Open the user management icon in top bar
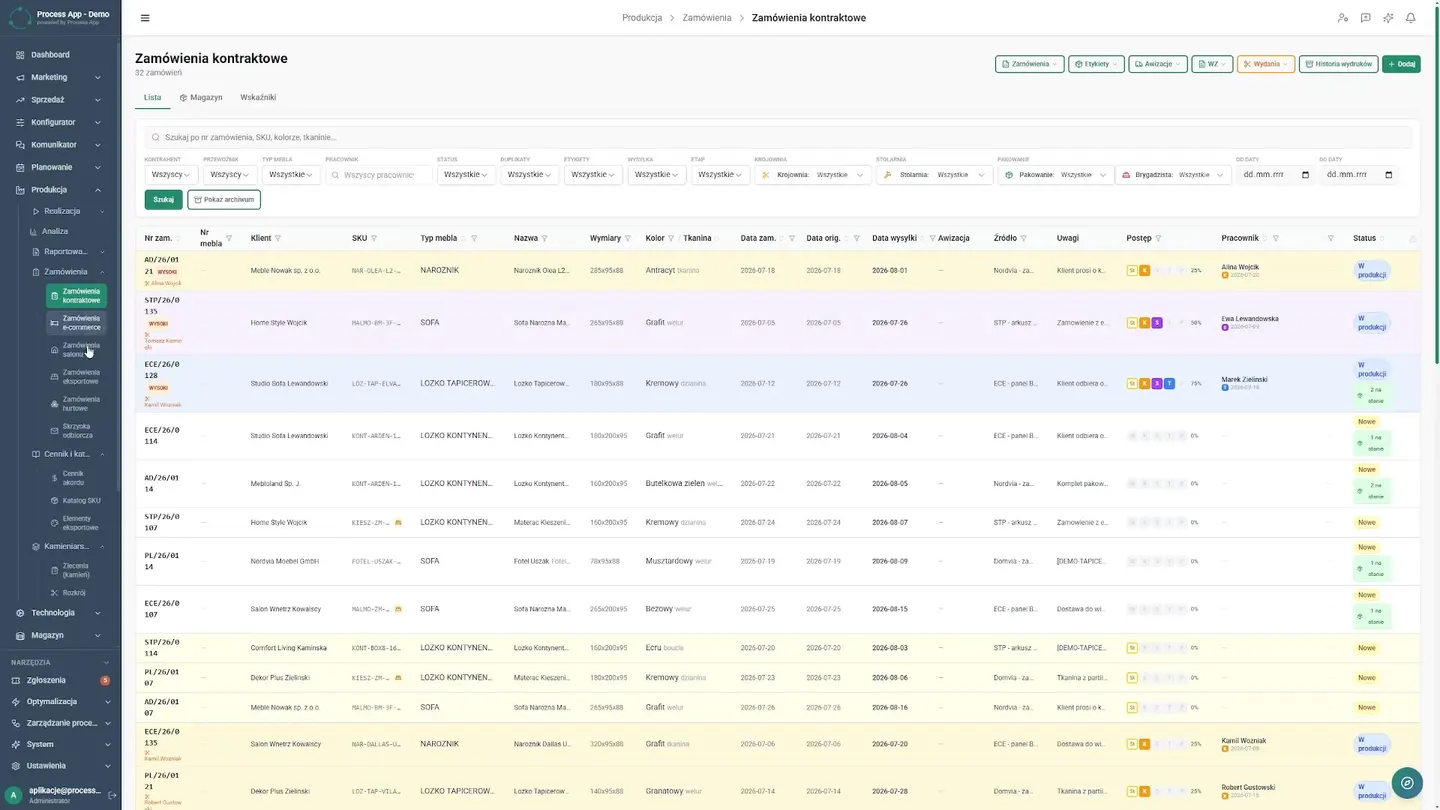This screenshot has height=810, width=1440. coord(1343,18)
